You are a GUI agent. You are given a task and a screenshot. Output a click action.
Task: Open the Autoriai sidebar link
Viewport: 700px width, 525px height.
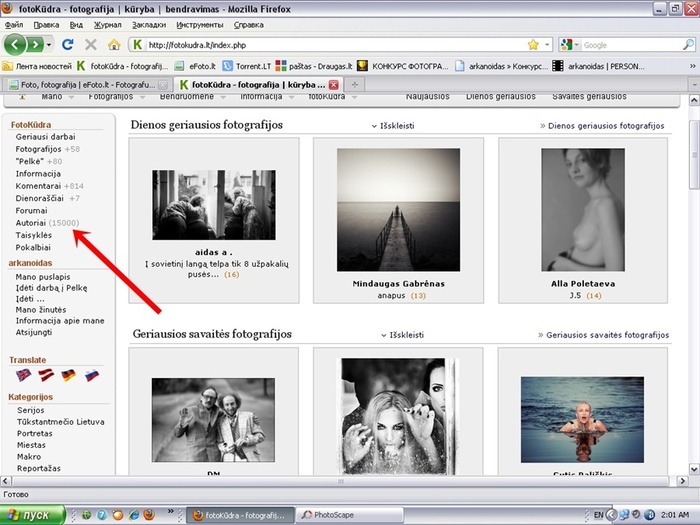pyautogui.click(x=30, y=222)
